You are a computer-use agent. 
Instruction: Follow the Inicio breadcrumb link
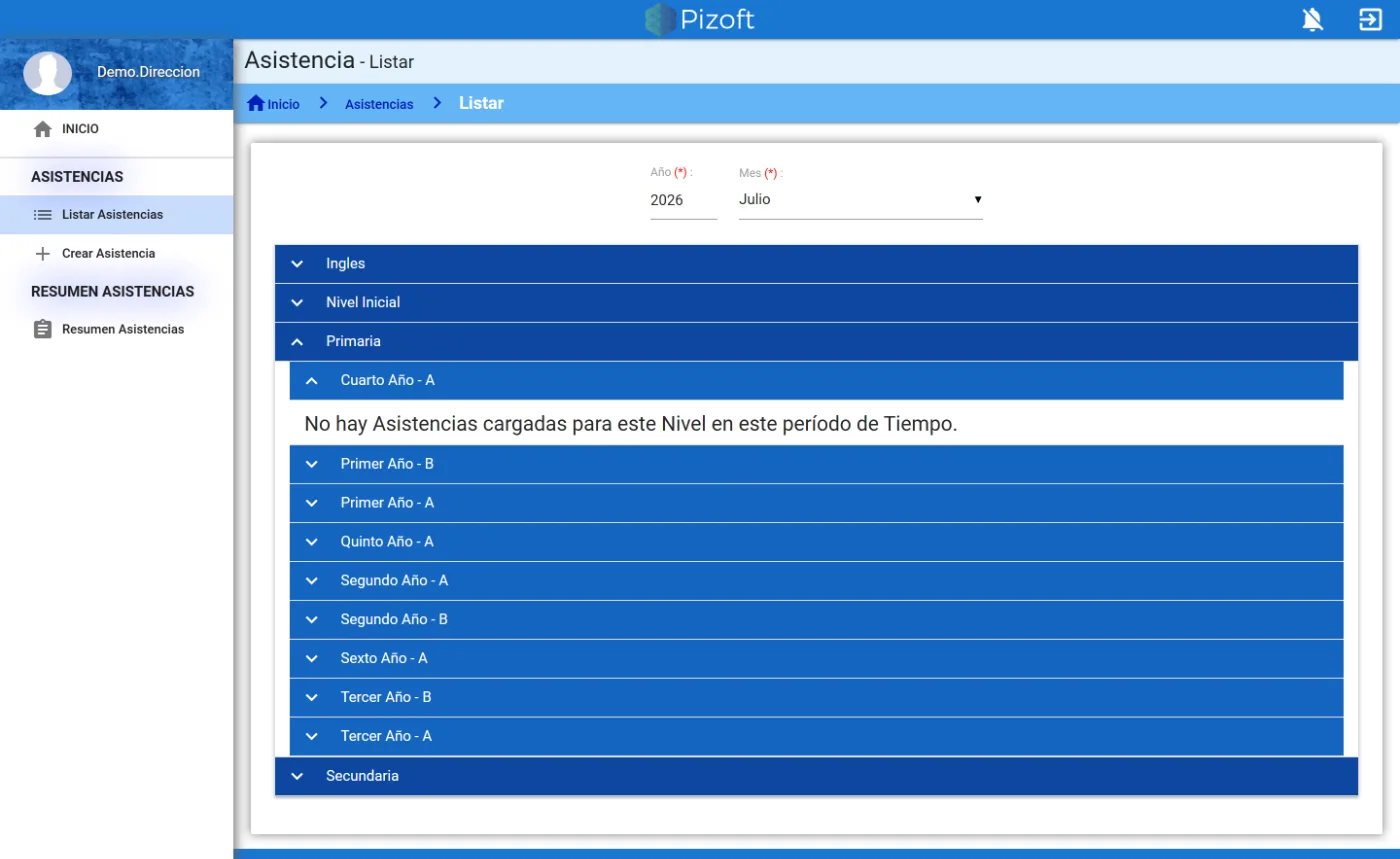pos(283,104)
